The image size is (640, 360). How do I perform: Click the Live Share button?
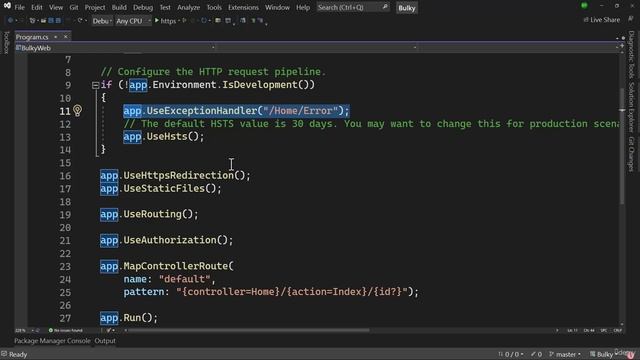click(x=602, y=20)
